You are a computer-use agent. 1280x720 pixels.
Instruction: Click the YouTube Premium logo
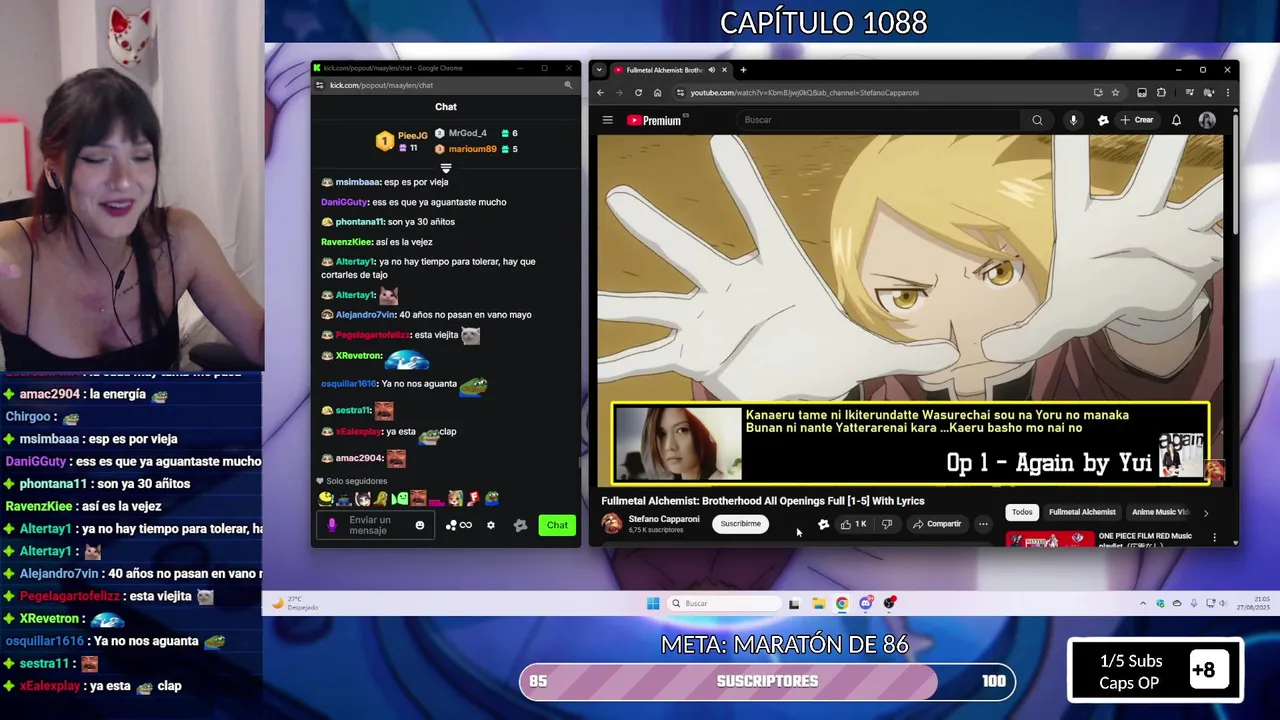(x=654, y=120)
